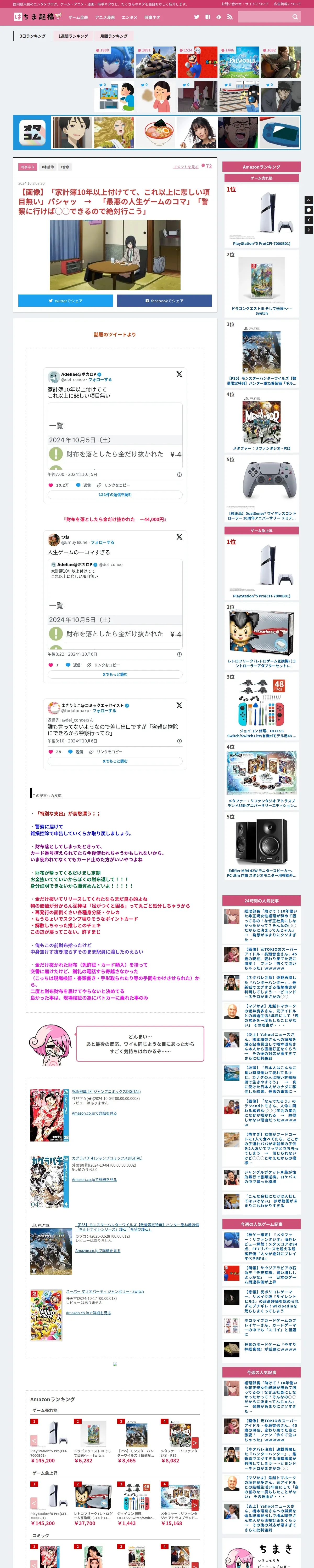The image size is (314, 1568).
Task: Click the right arrow floating side button
Action: (309, 230)
